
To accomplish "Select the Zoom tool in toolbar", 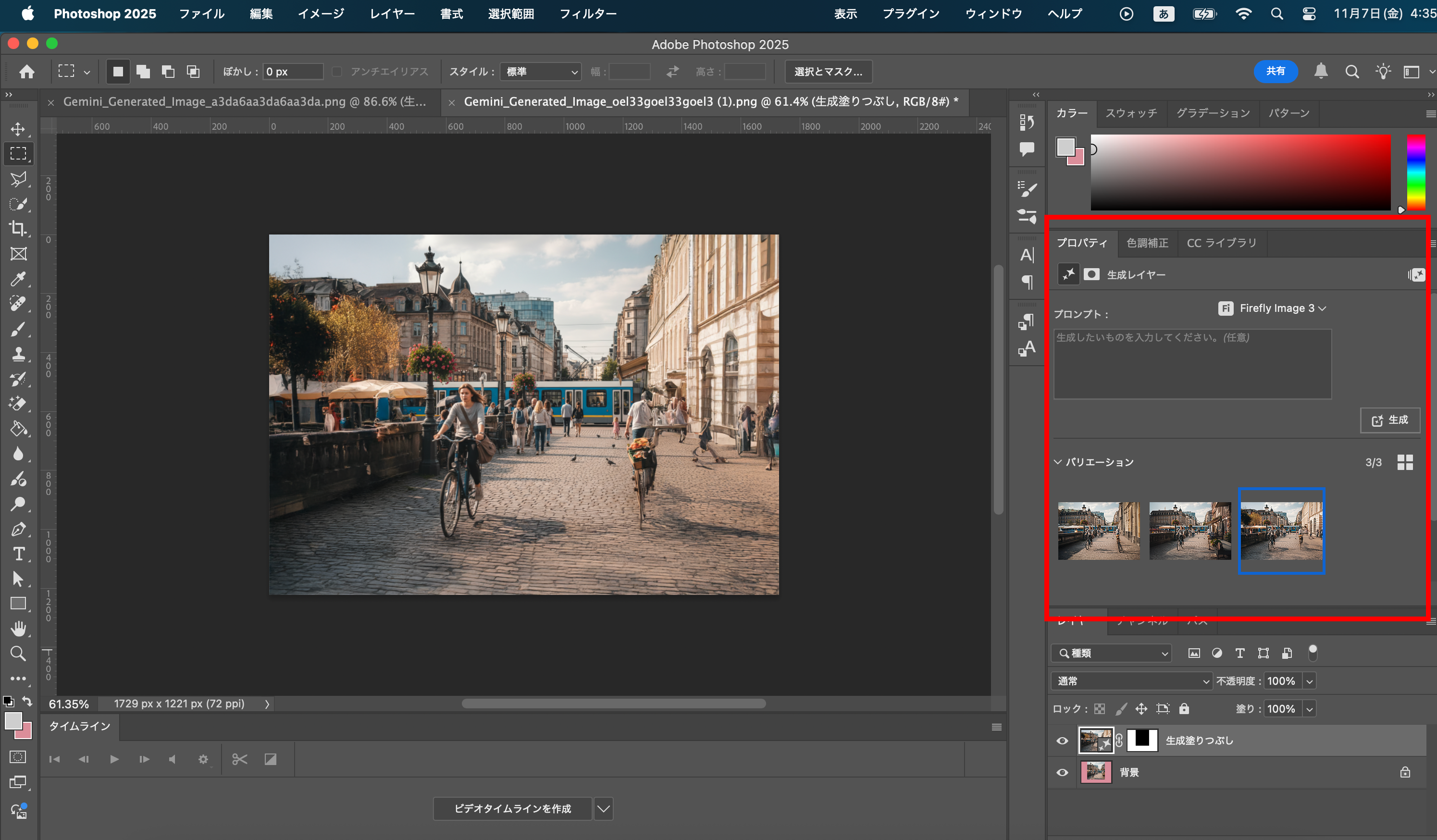I will point(18,654).
